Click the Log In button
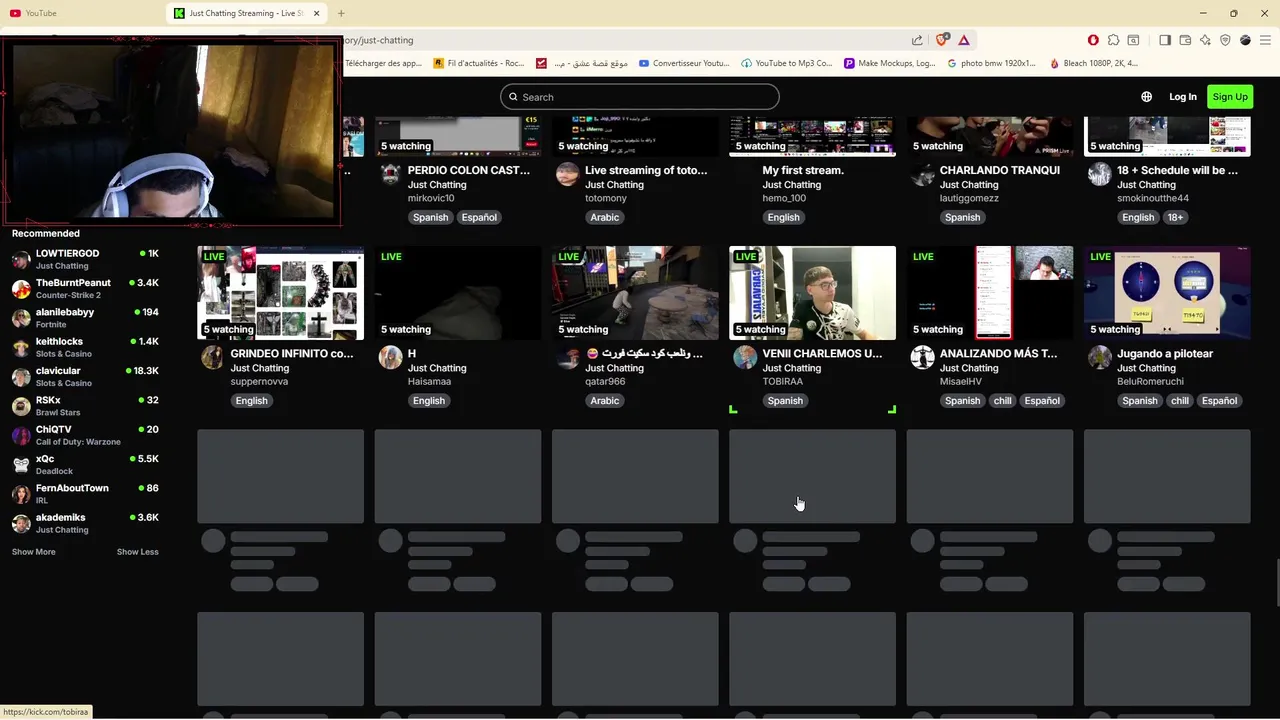The image size is (1280, 720). pyautogui.click(x=1183, y=97)
